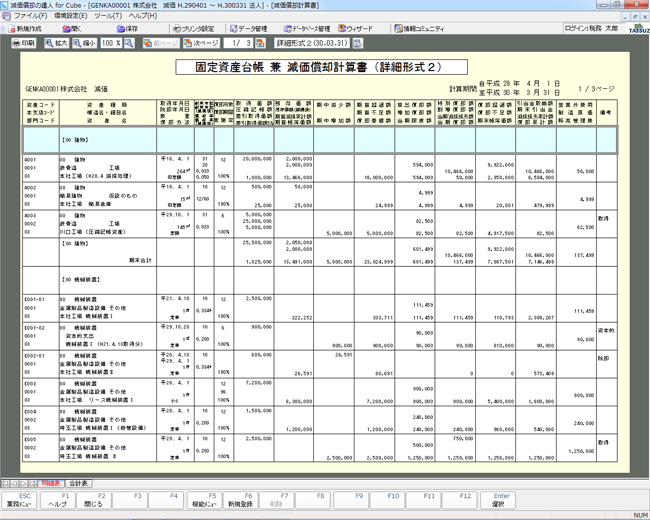Click F1 ヘルプ function key button
Screen dimensions: 650x520
pos(58,500)
